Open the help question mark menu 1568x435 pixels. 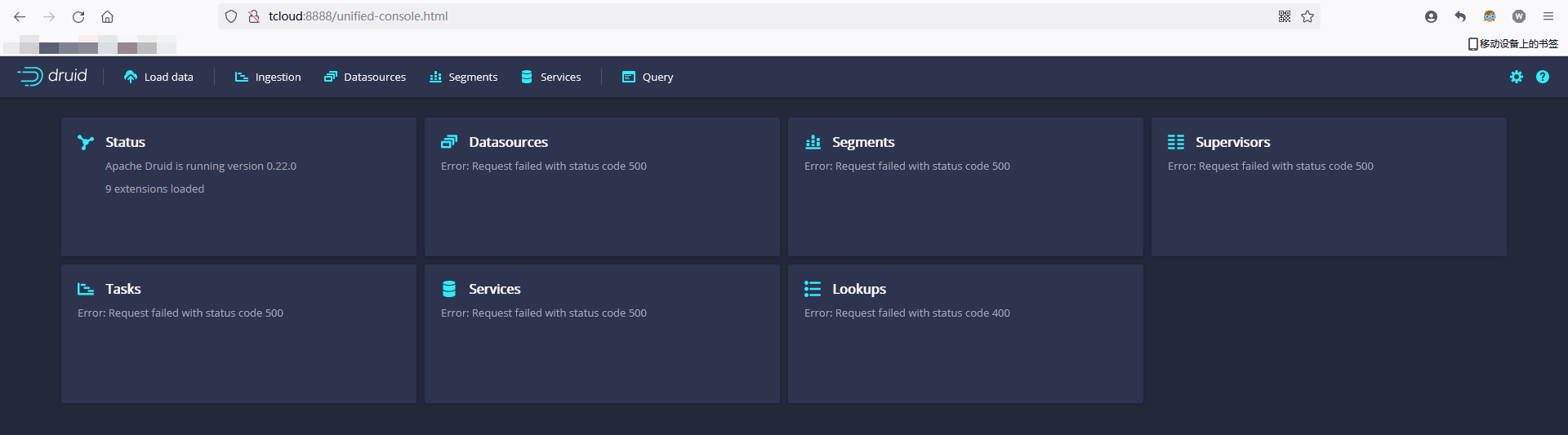[x=1543, y=77]
